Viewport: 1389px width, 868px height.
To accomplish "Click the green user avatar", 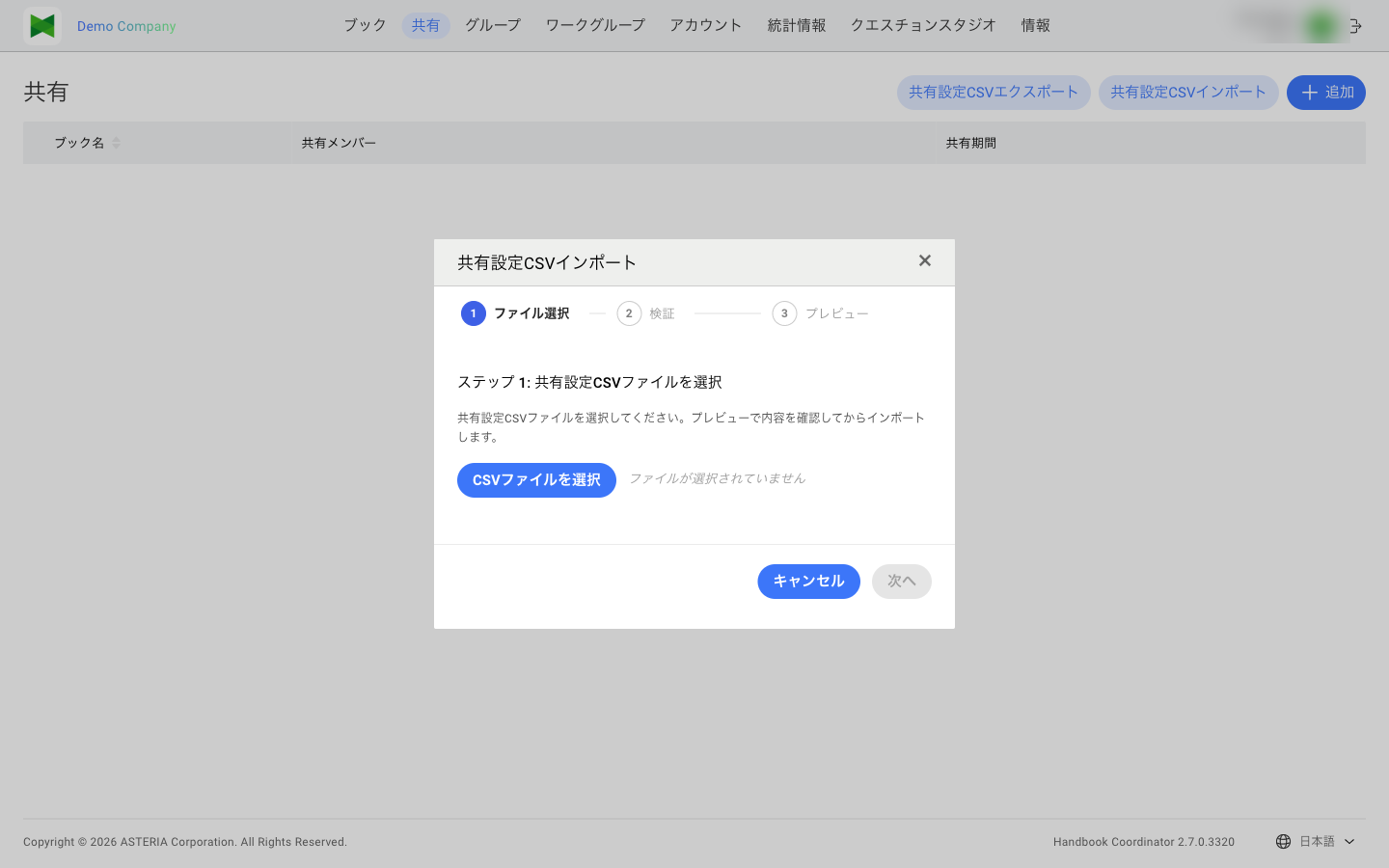I will 1321,26.
